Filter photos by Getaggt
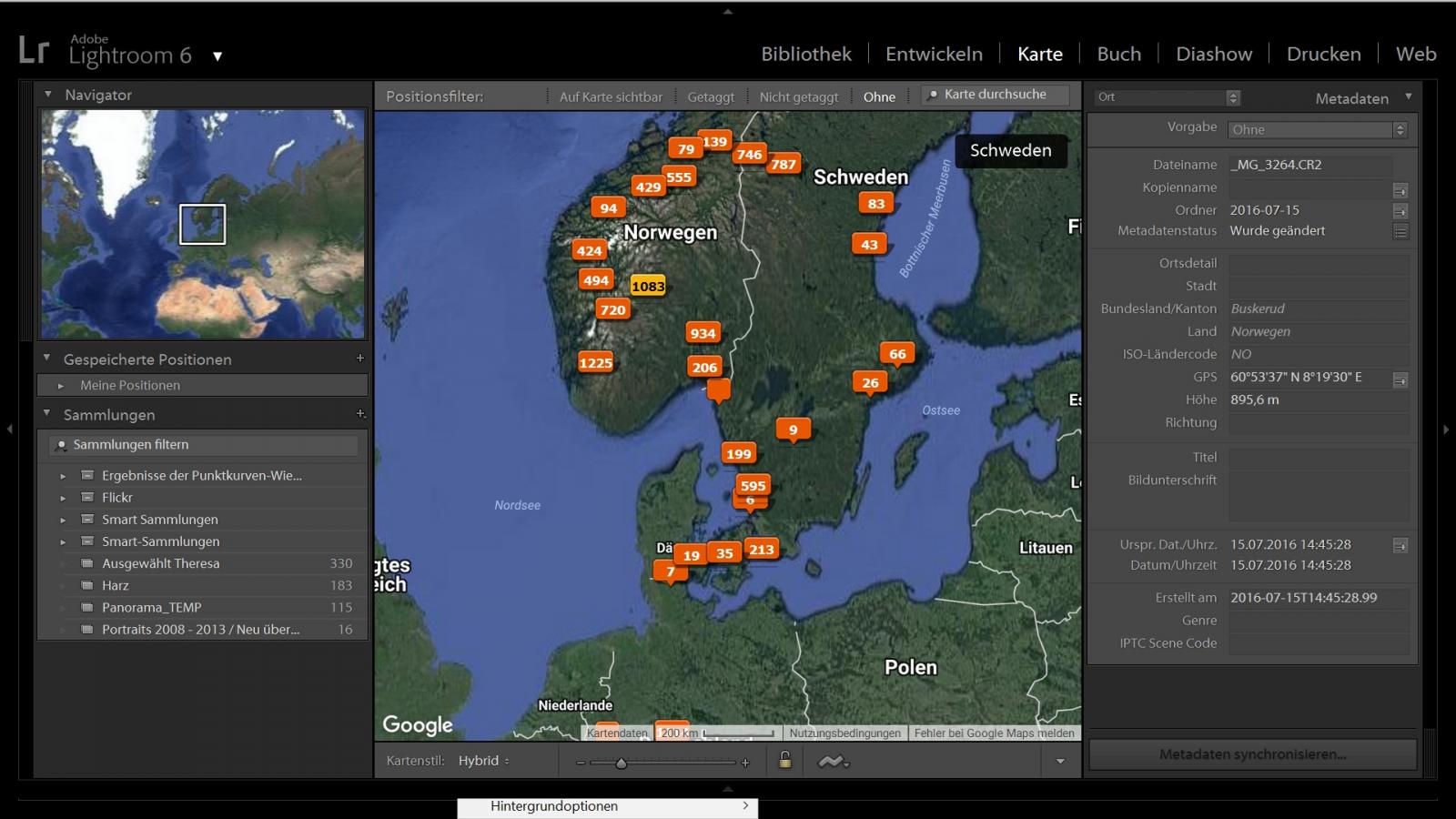Viewport: 1456px width, 819px height. tap(711, 96)
